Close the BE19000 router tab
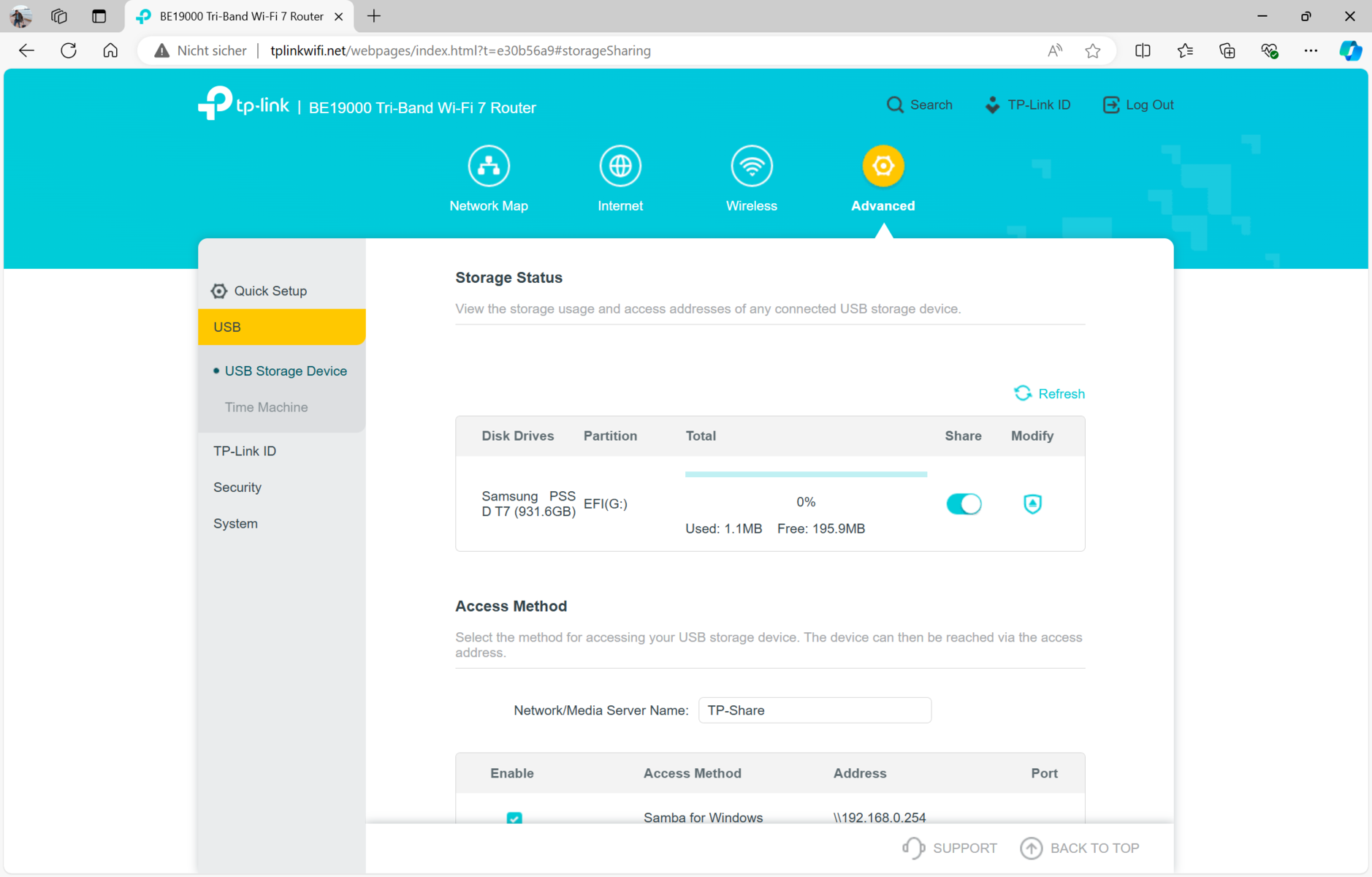The image size is (1372, 877). tap(338, 16)
